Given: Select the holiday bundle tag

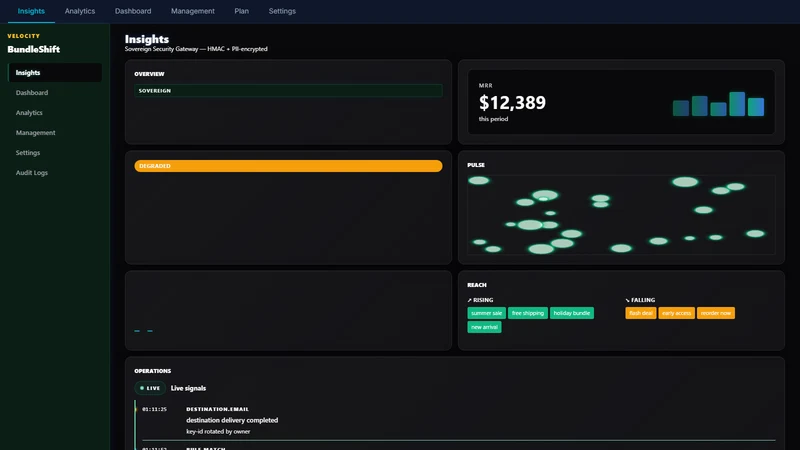Looking at the screenshot, I should tap(571, 313).
